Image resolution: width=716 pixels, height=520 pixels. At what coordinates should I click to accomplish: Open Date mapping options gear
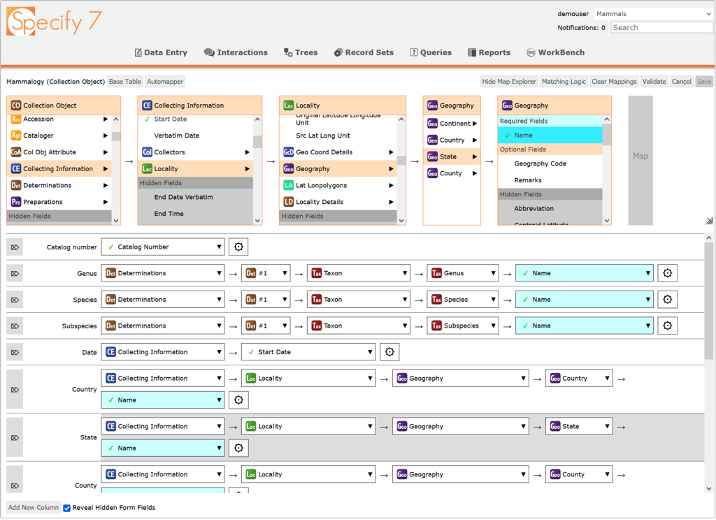(x=389, y=352)
